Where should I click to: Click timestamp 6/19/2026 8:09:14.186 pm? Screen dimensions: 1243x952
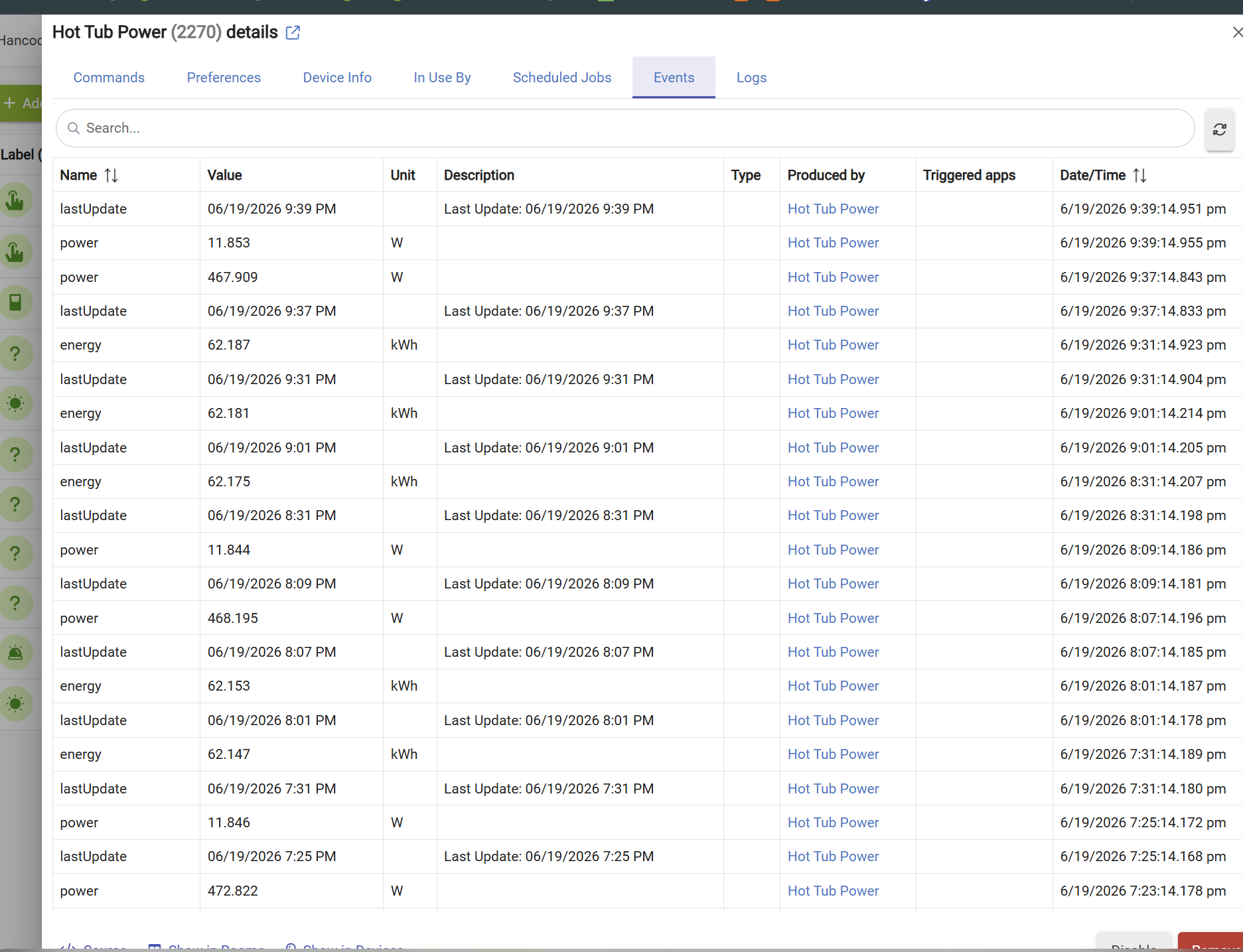[1143, 550]
